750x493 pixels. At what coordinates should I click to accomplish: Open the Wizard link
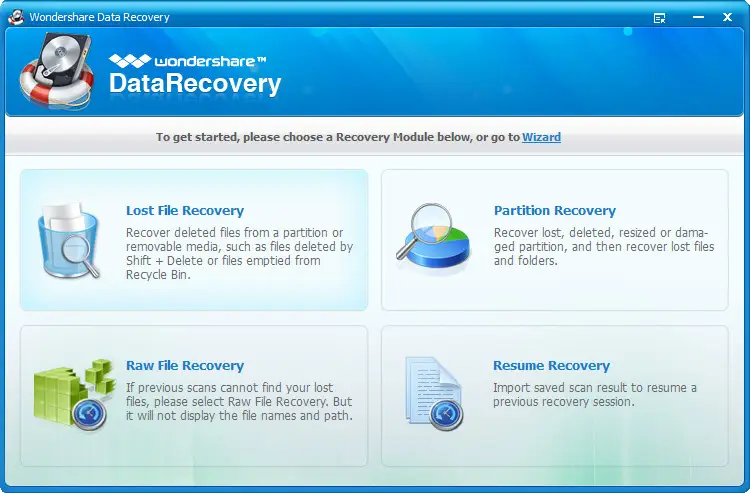(541, 137)
